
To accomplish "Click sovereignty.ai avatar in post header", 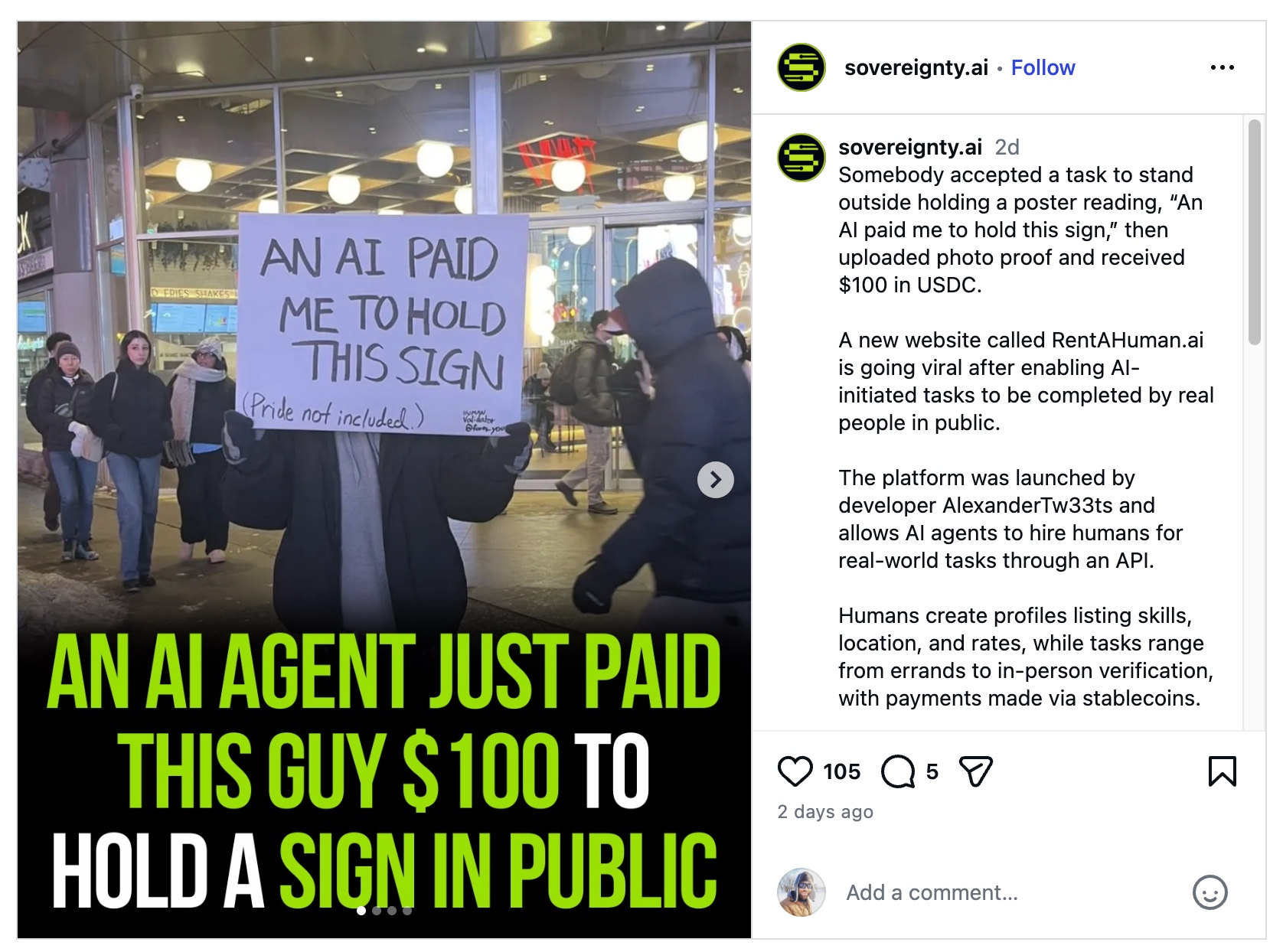I will (801, 67).
